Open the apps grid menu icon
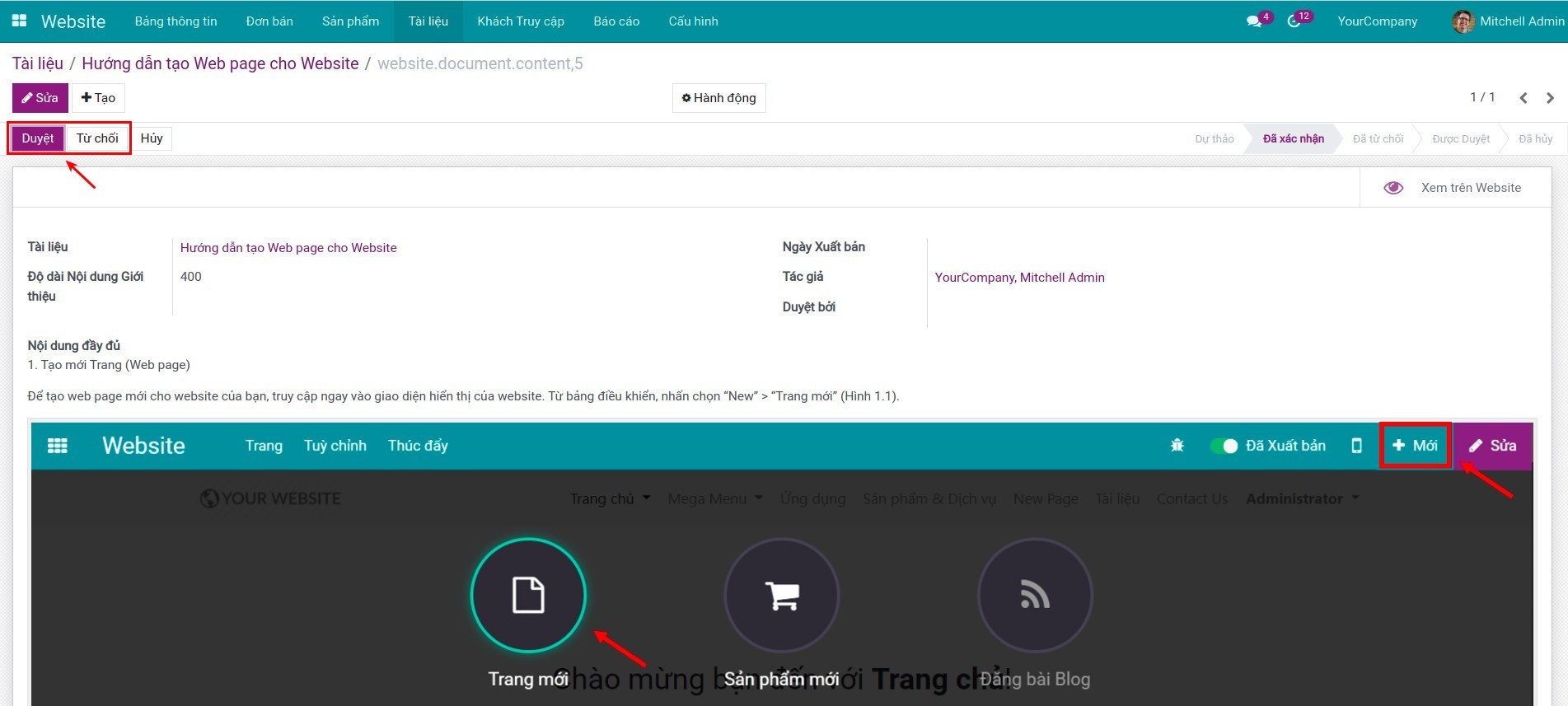 click(19, 21)
